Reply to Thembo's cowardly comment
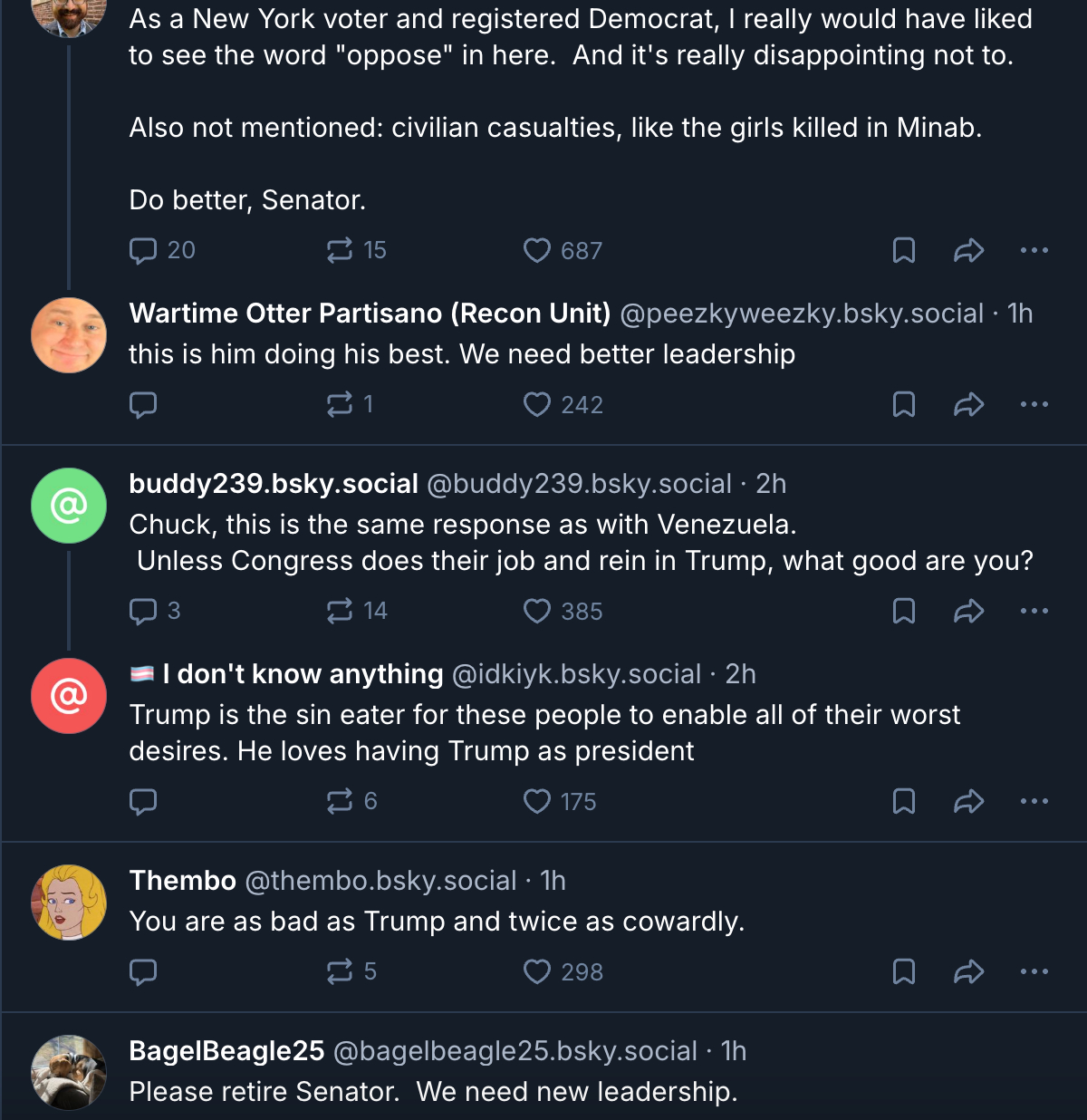1087x1120 pixels. (x=143, y=971)
